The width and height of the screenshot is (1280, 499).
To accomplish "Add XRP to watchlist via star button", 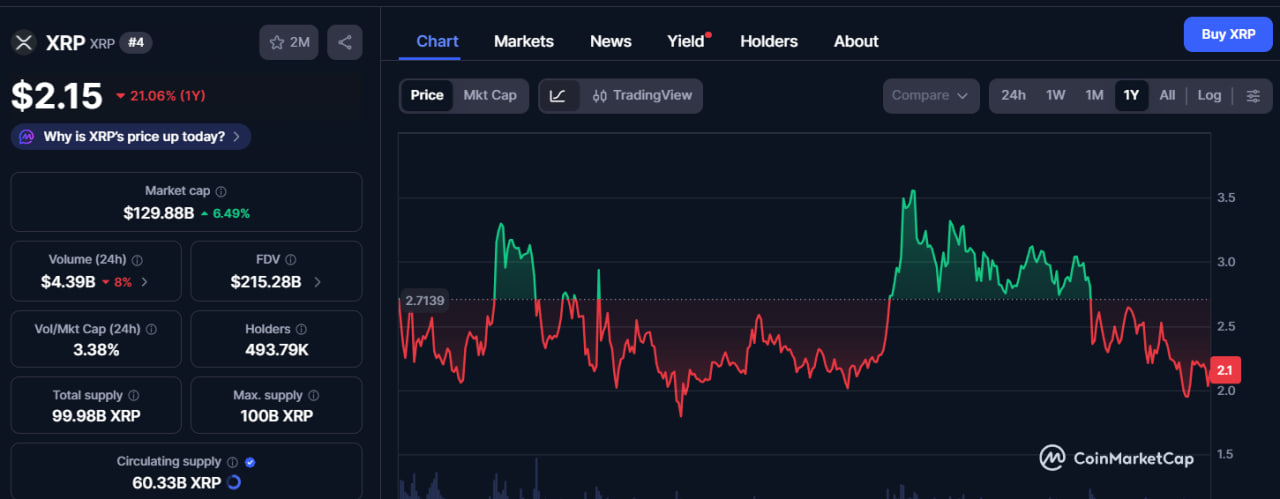I will pyautogui.click(x=289, y=42).
